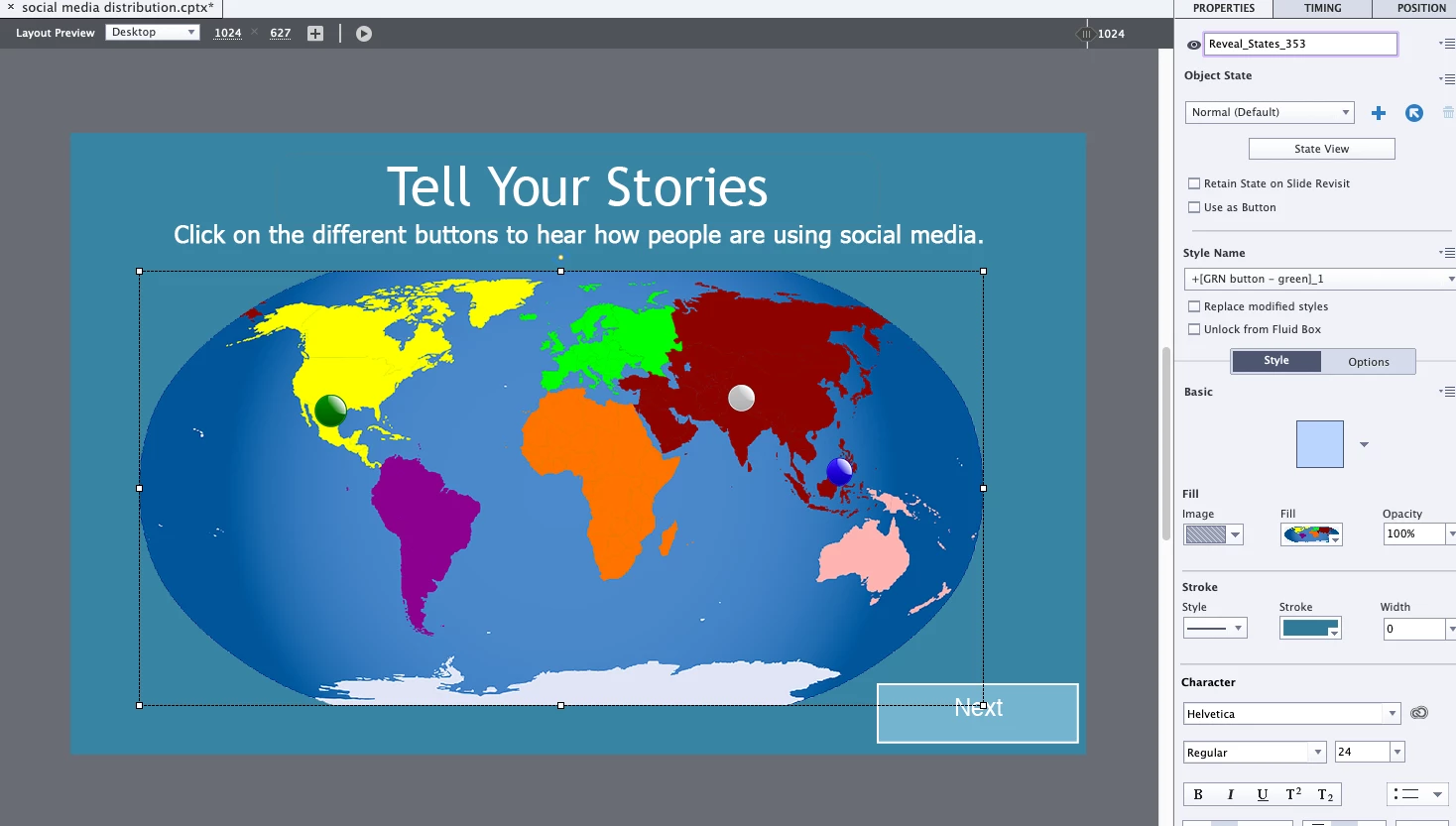Click the blue marker on Southeast Asia

[x=839, y=471]
